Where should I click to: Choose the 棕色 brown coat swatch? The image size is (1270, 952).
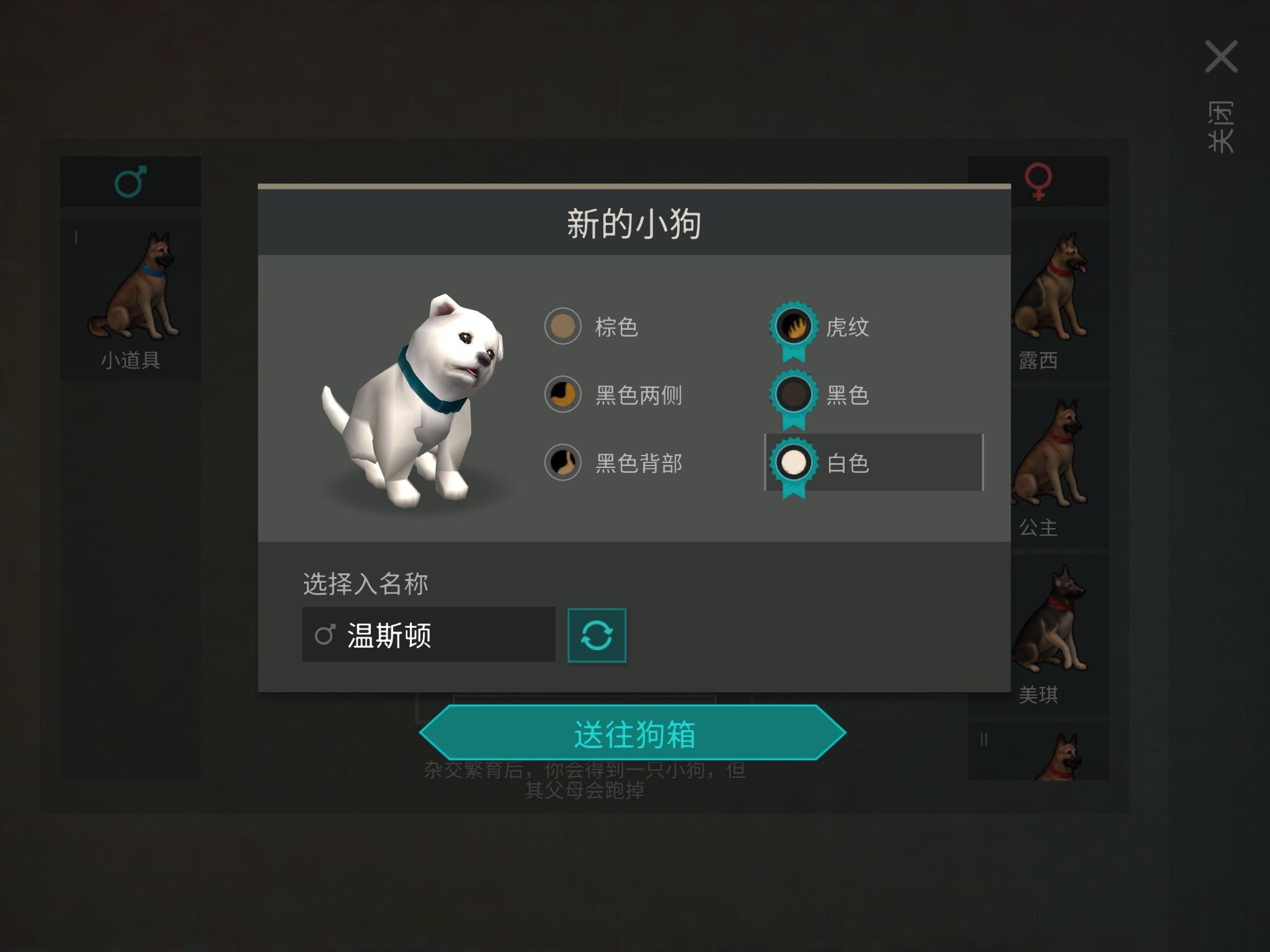point(562,326)
